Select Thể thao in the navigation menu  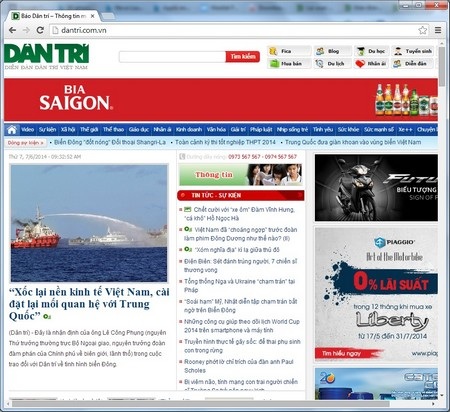113,130
